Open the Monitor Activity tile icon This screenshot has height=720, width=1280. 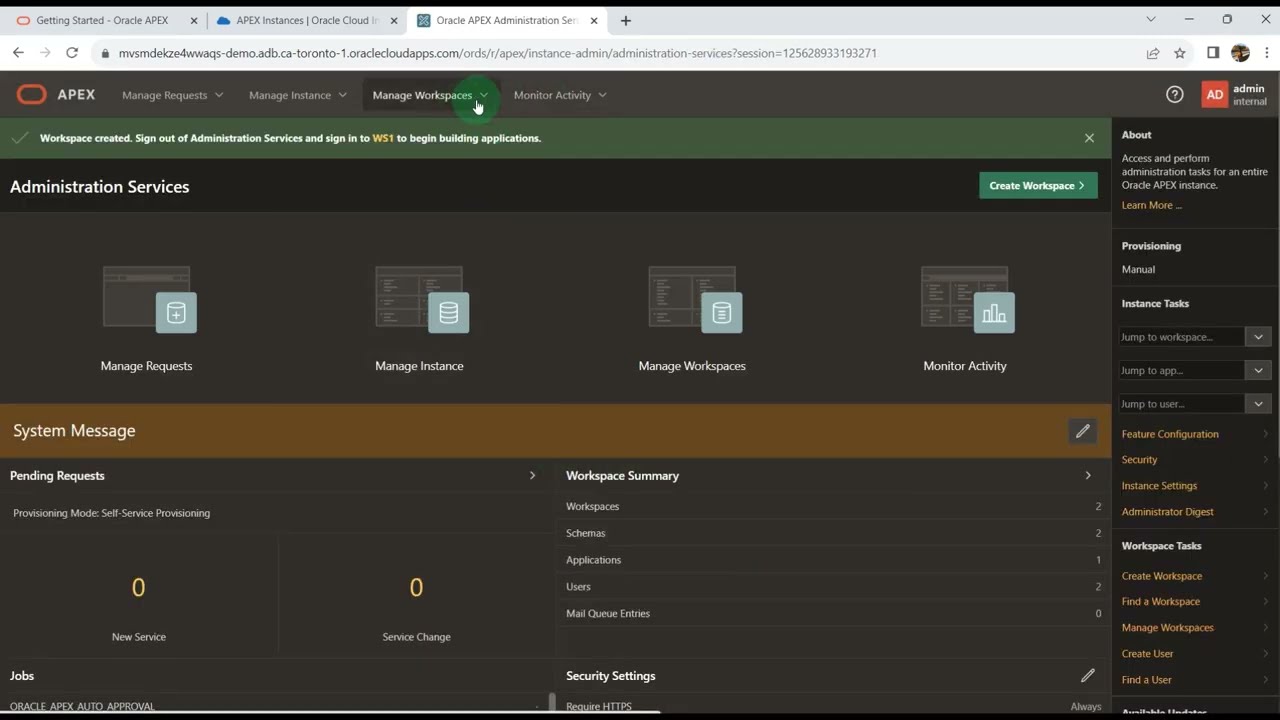coord(967,298)
